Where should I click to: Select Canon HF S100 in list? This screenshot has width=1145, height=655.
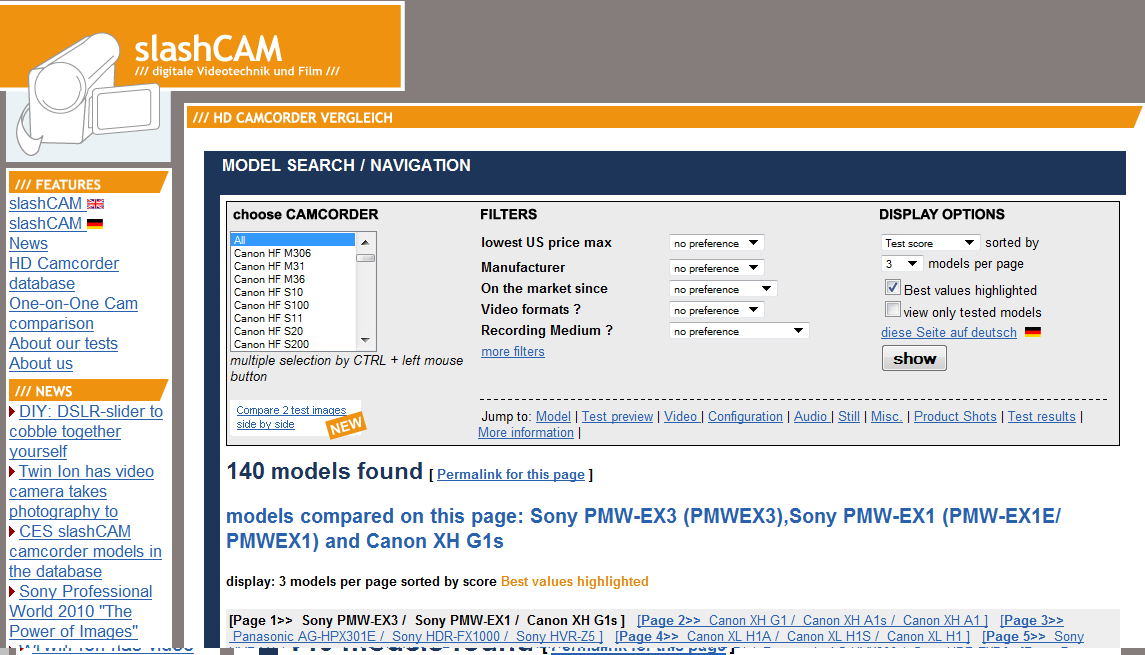pos(293,305)
